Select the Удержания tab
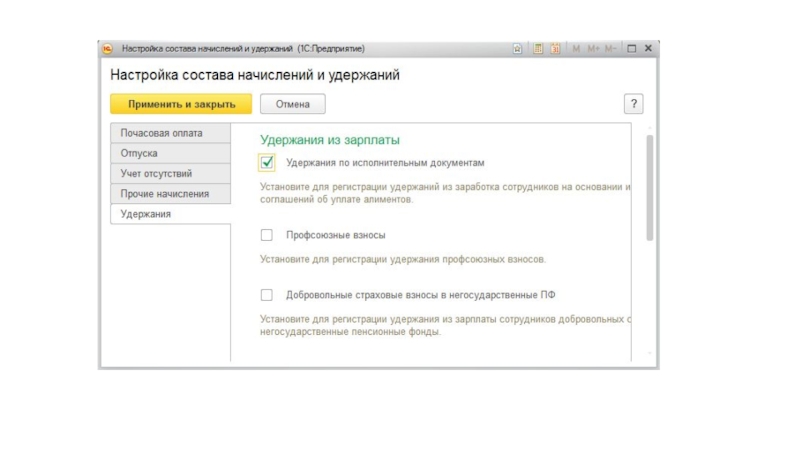This screenshot has width=800, height=450. coord(170,214)
